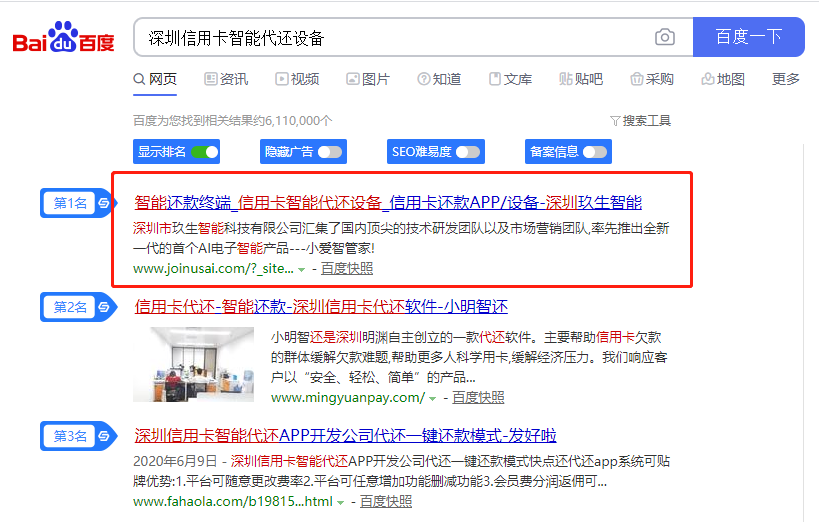
Task: Switch to the 视频 tab
Action: pyautogui.click(x=297, y=79)
